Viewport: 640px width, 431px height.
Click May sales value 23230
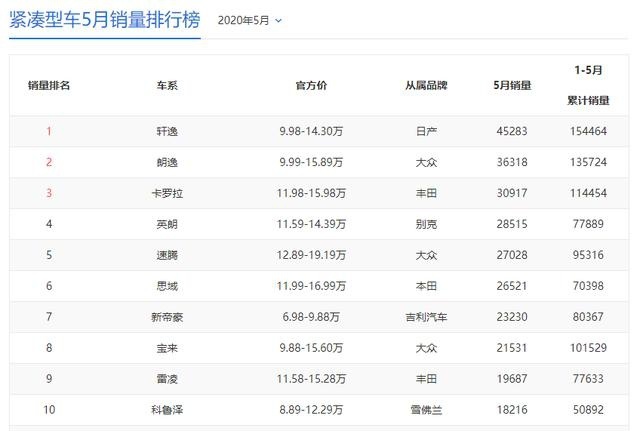tap(512, 317)
